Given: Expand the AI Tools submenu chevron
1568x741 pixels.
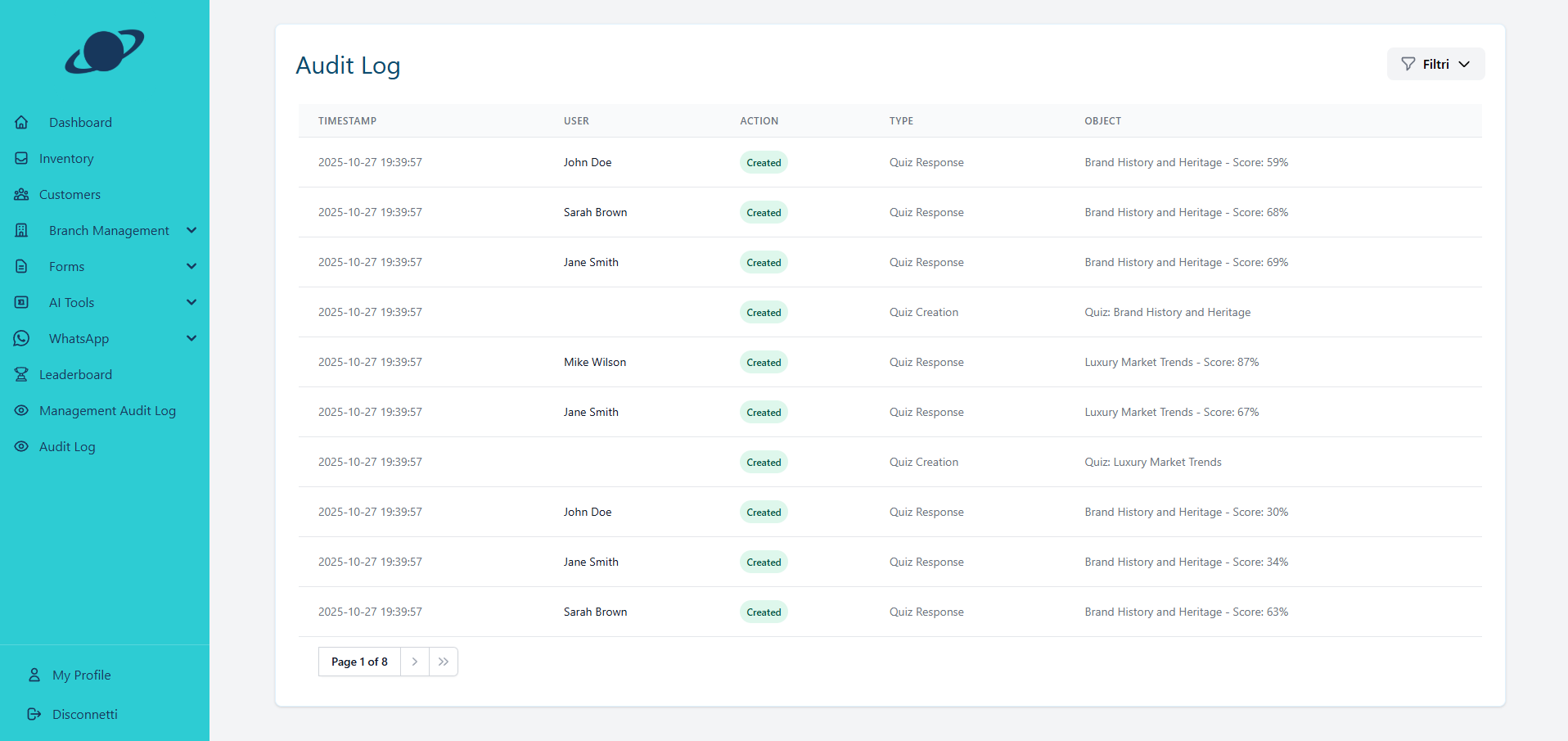Looking at the screenshot, I should 191,302.
